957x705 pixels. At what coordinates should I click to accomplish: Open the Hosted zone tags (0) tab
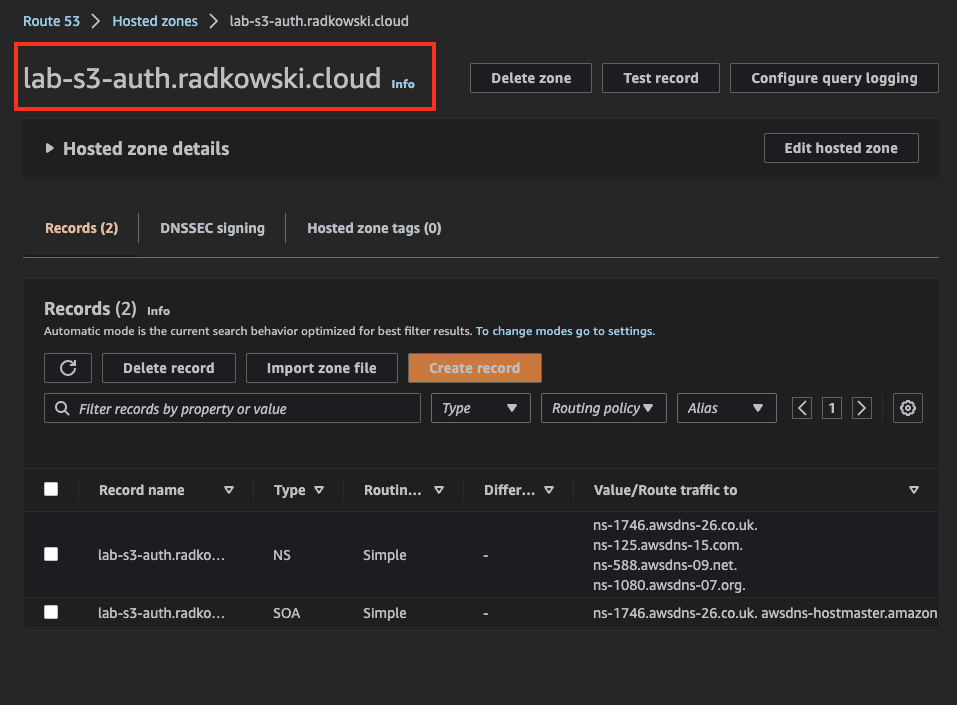[374, 228]
